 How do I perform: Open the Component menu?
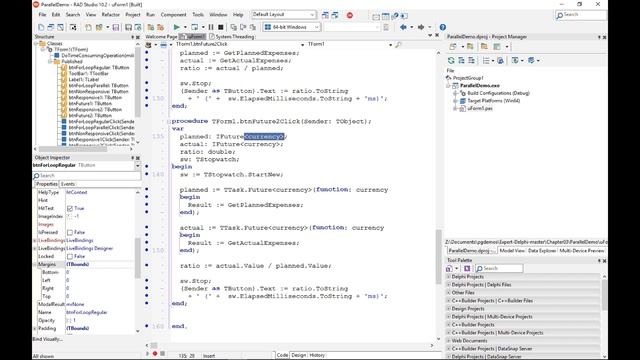pyautogui.click(x=173, y=15)
